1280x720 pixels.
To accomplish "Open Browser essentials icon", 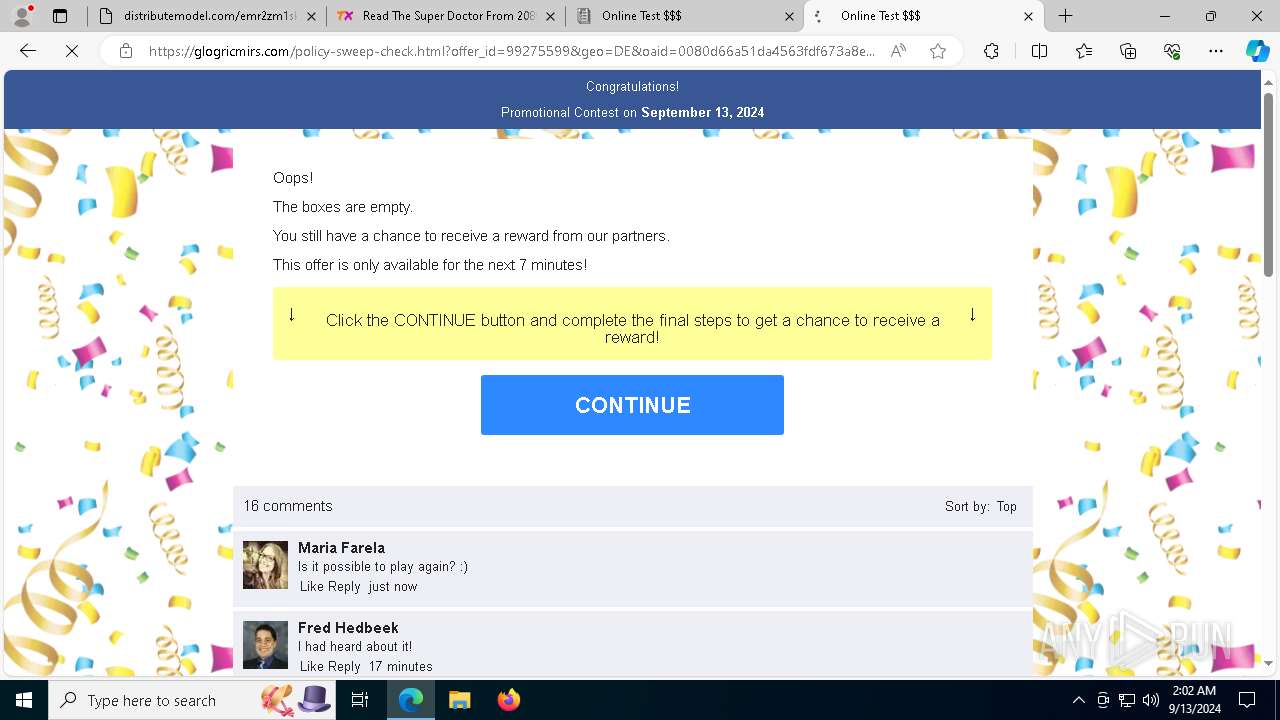I will 1172,51.
